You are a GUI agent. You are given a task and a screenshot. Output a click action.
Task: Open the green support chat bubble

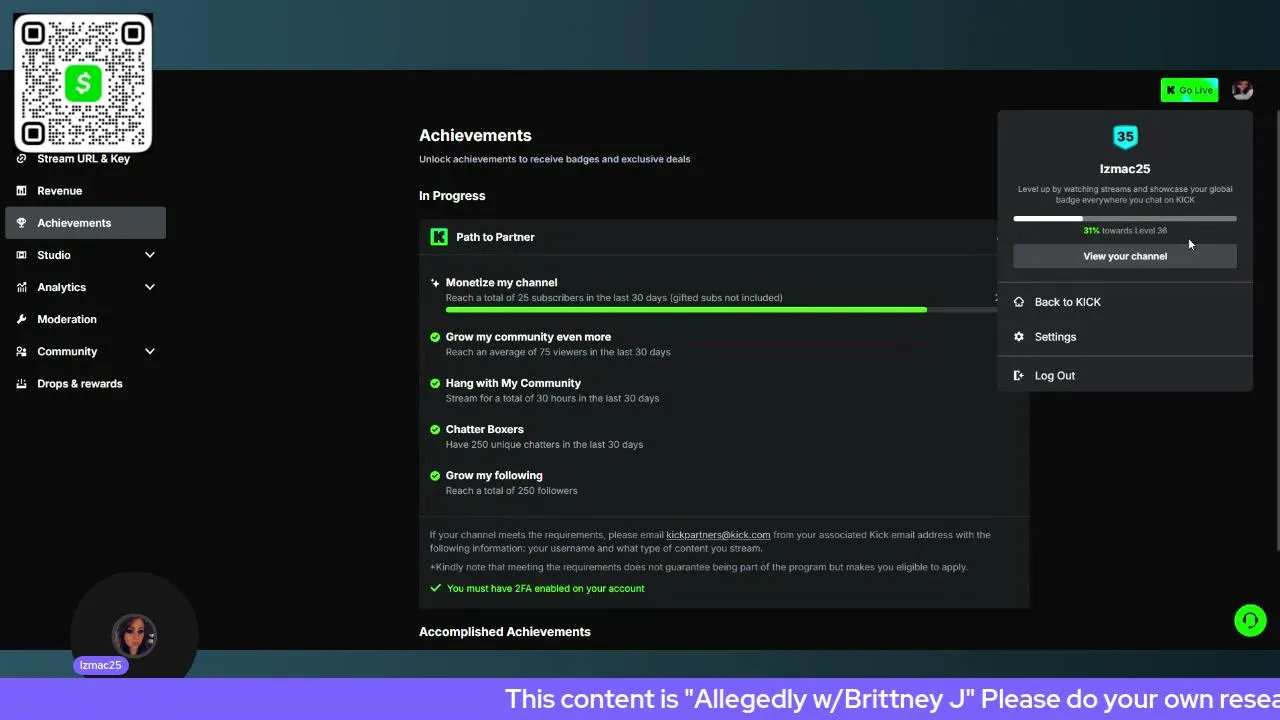pyautogui.click(x=1250, y=621)
